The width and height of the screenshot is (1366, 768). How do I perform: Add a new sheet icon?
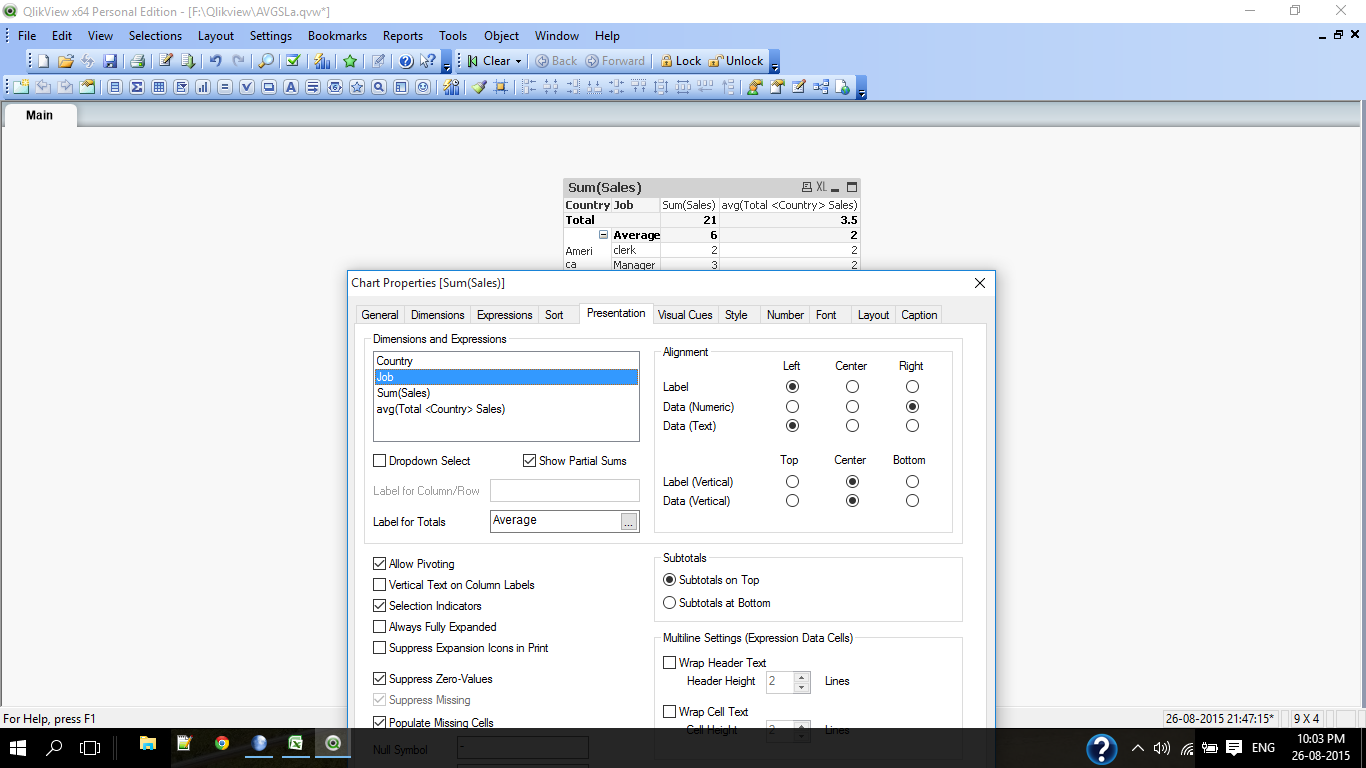click(21, 87)
